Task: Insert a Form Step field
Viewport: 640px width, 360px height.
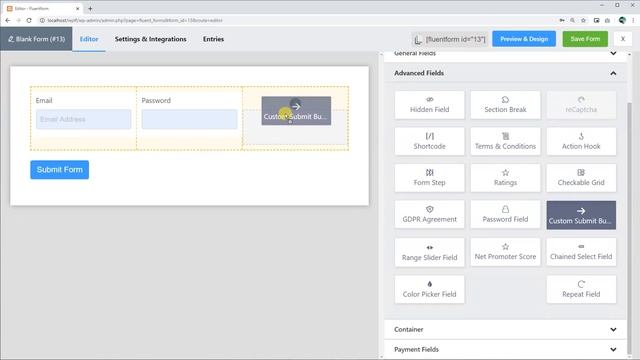Action: click(429, 178)
